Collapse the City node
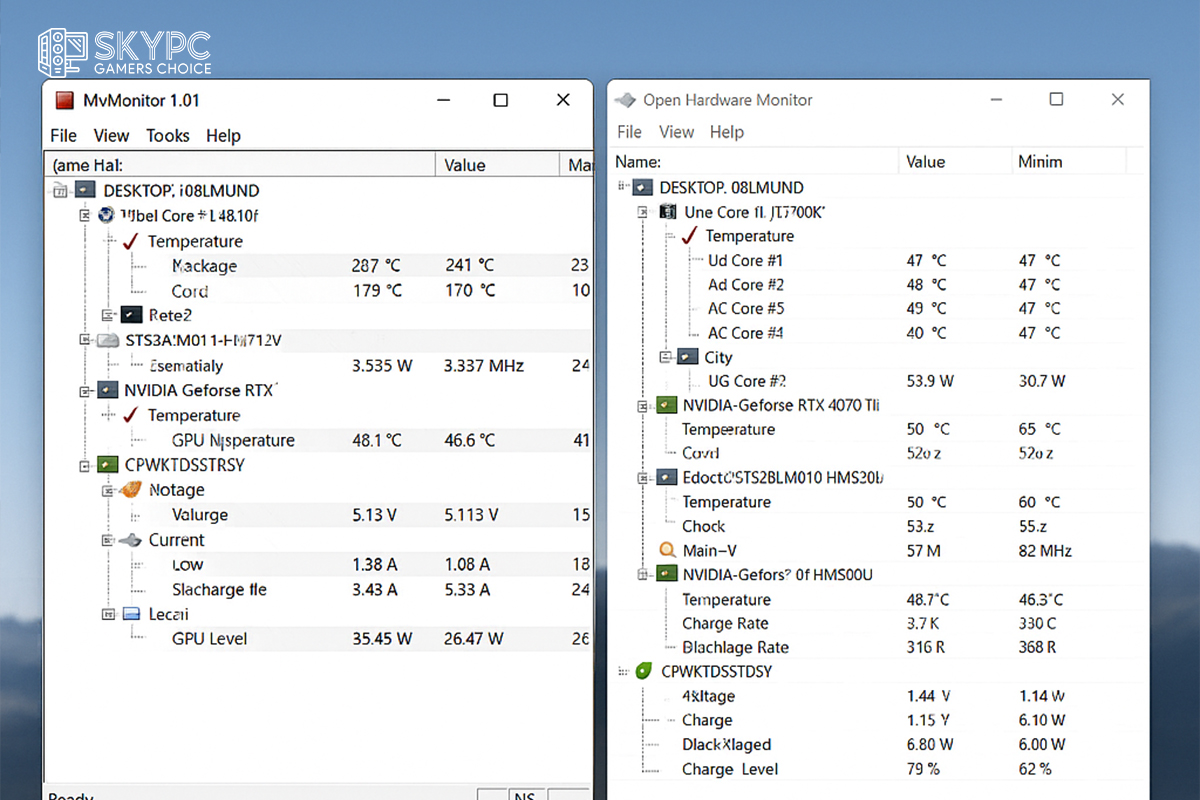This screenshot has height=800, width=1200. (x=666, y=357)
